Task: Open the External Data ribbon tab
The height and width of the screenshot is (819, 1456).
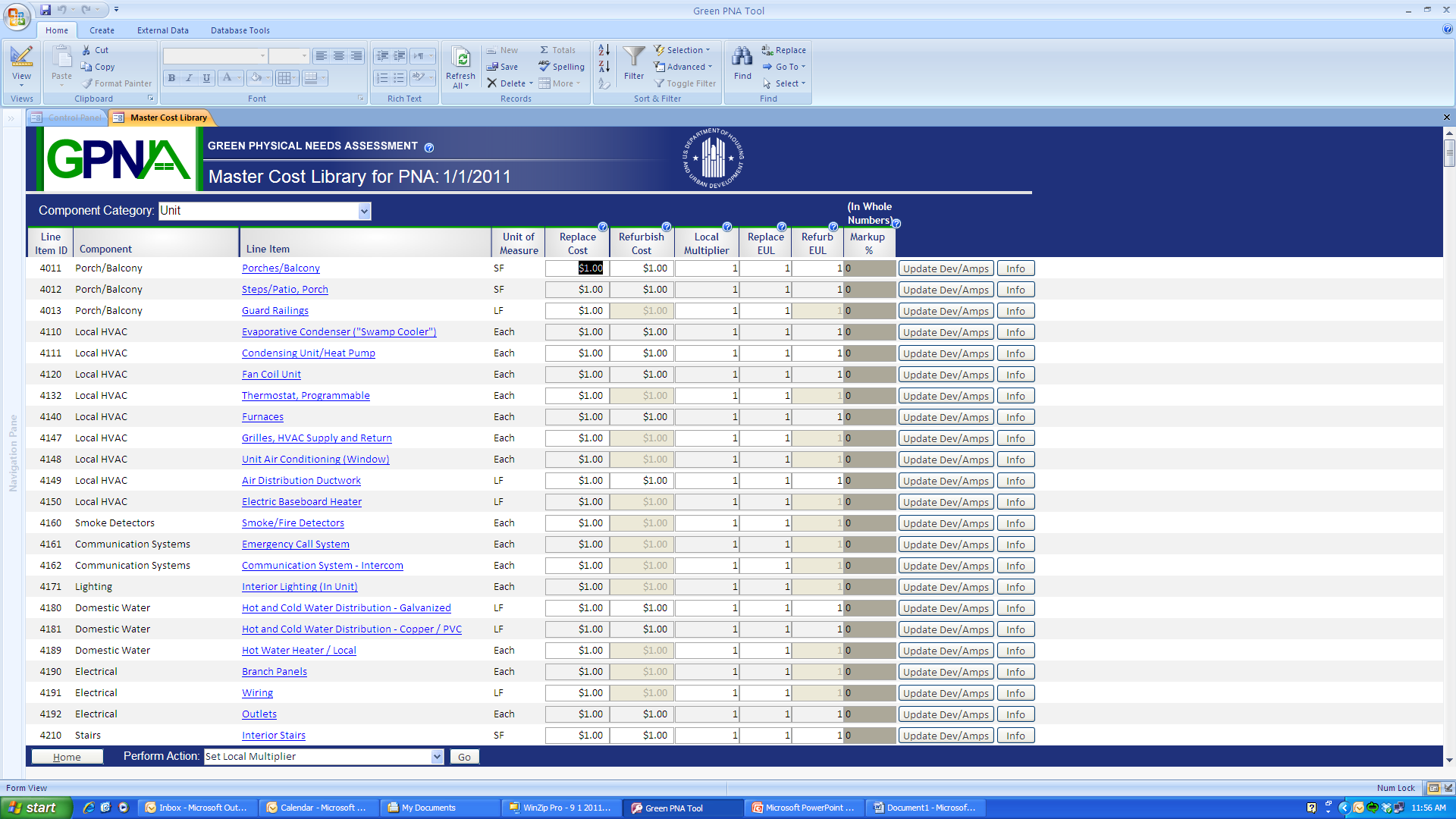Action: click(x=162, y=30)
